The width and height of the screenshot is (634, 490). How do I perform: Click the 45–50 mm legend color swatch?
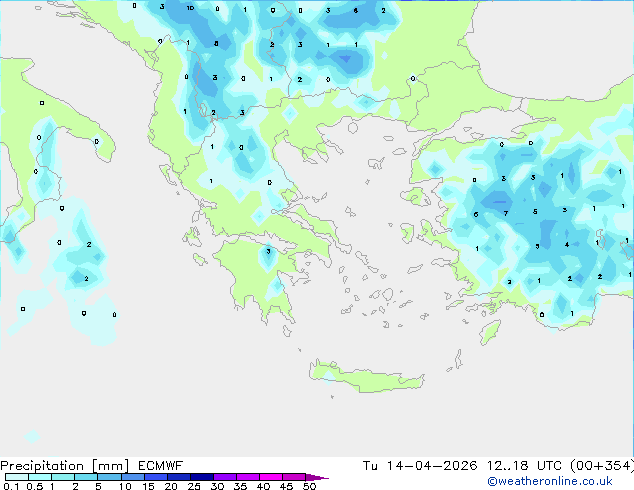coord(294,477)
